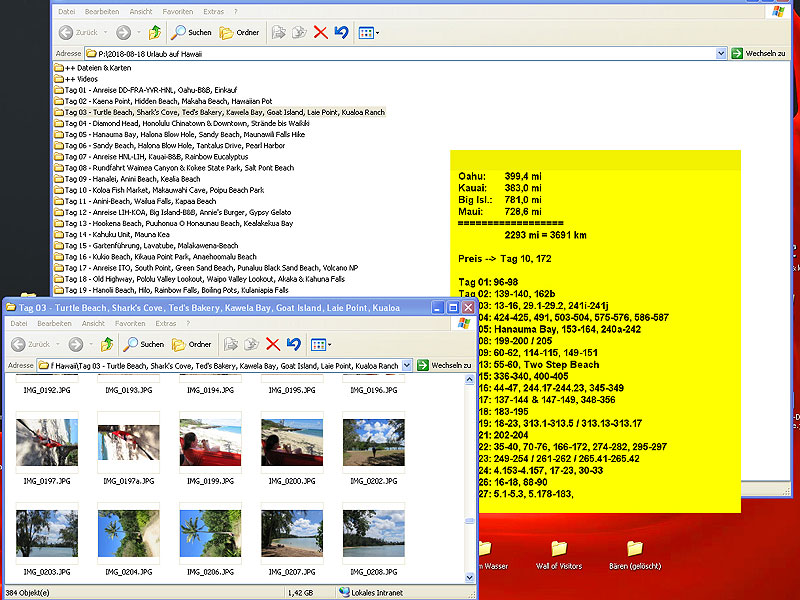Select the IMG_0202.JPG thumbnail
The width and height of the screenshot is (800, 600).
click(x=373, y=443)
